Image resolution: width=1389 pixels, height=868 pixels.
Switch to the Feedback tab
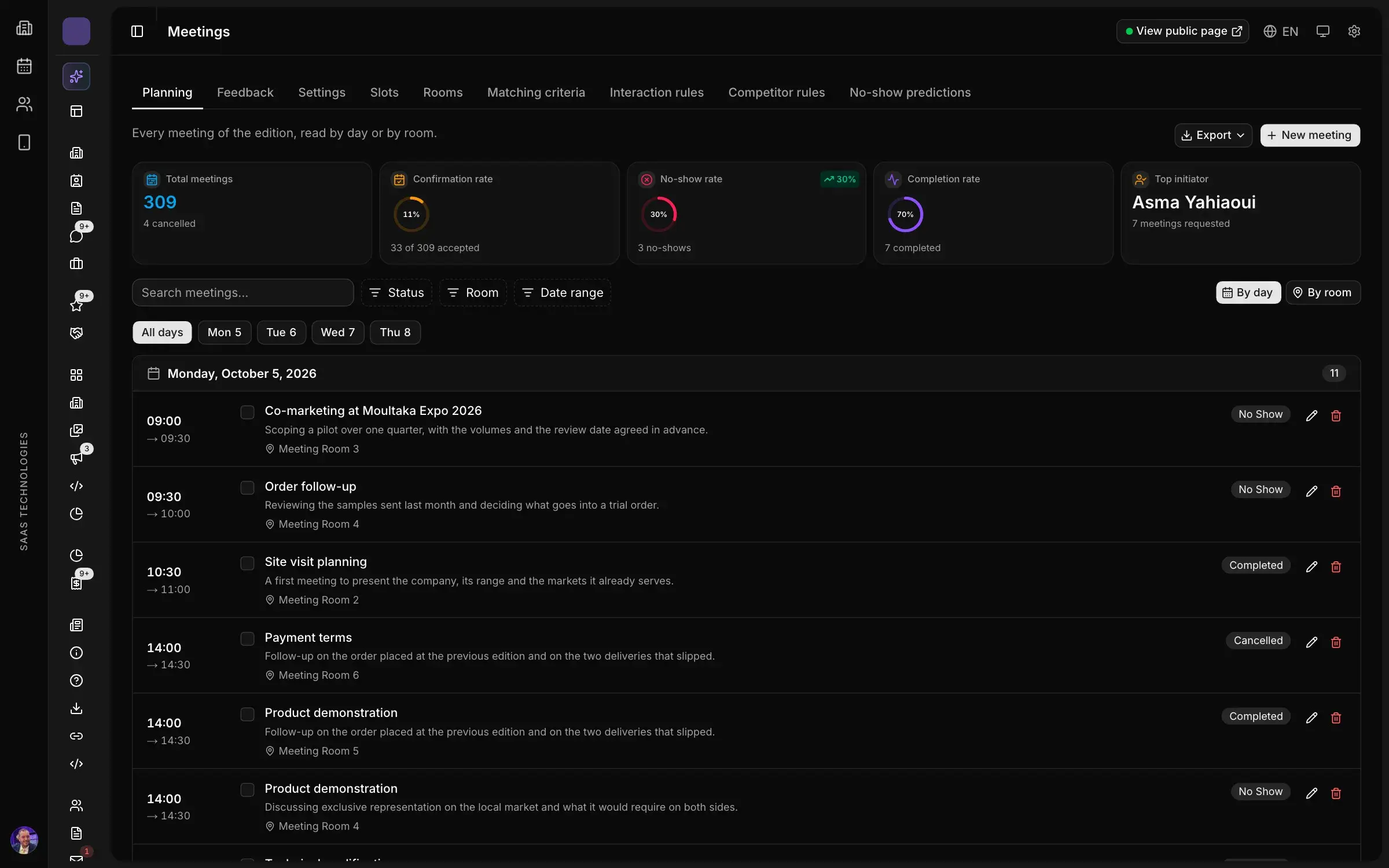click(x=245, y=93)
